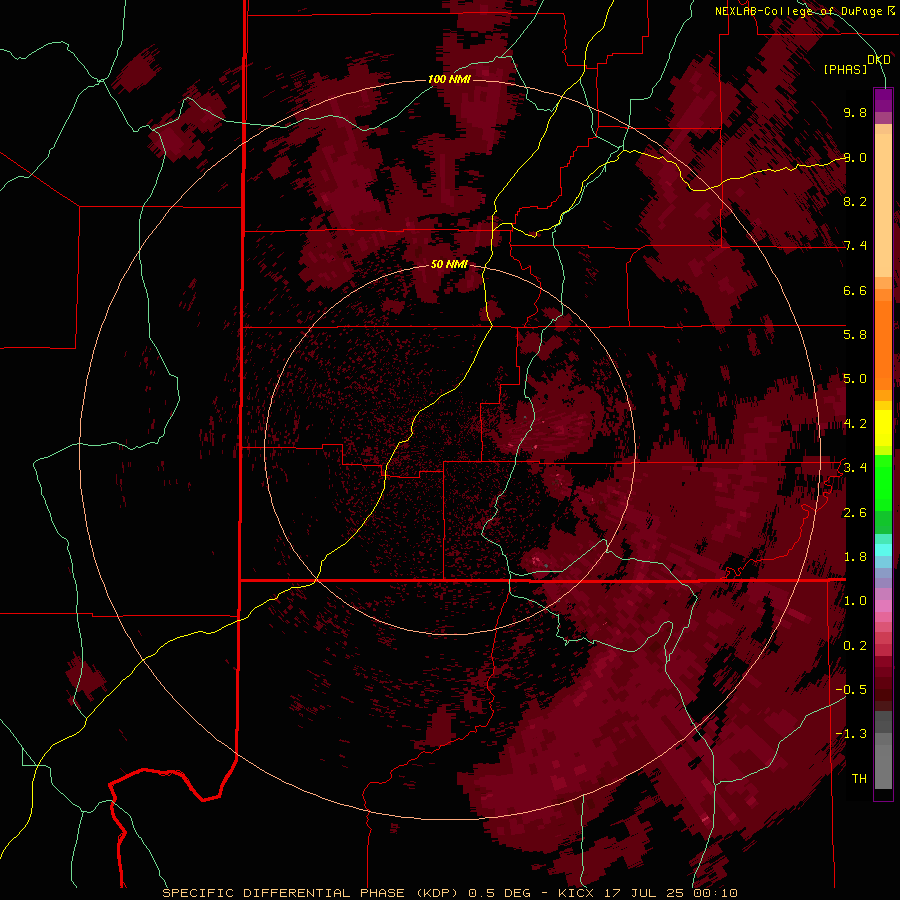Image resolution: width=900 pixels, height=900 pixels.
Task: Pick the orange segment of the color bar
Action: coord(883,346)
